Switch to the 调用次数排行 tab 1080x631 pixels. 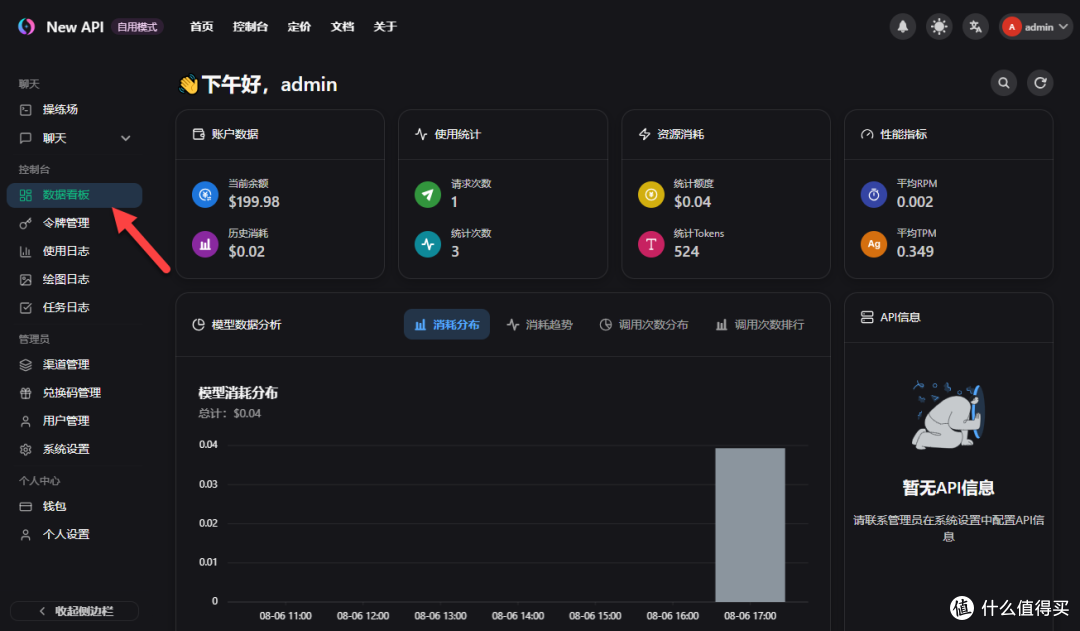[760, 324]
